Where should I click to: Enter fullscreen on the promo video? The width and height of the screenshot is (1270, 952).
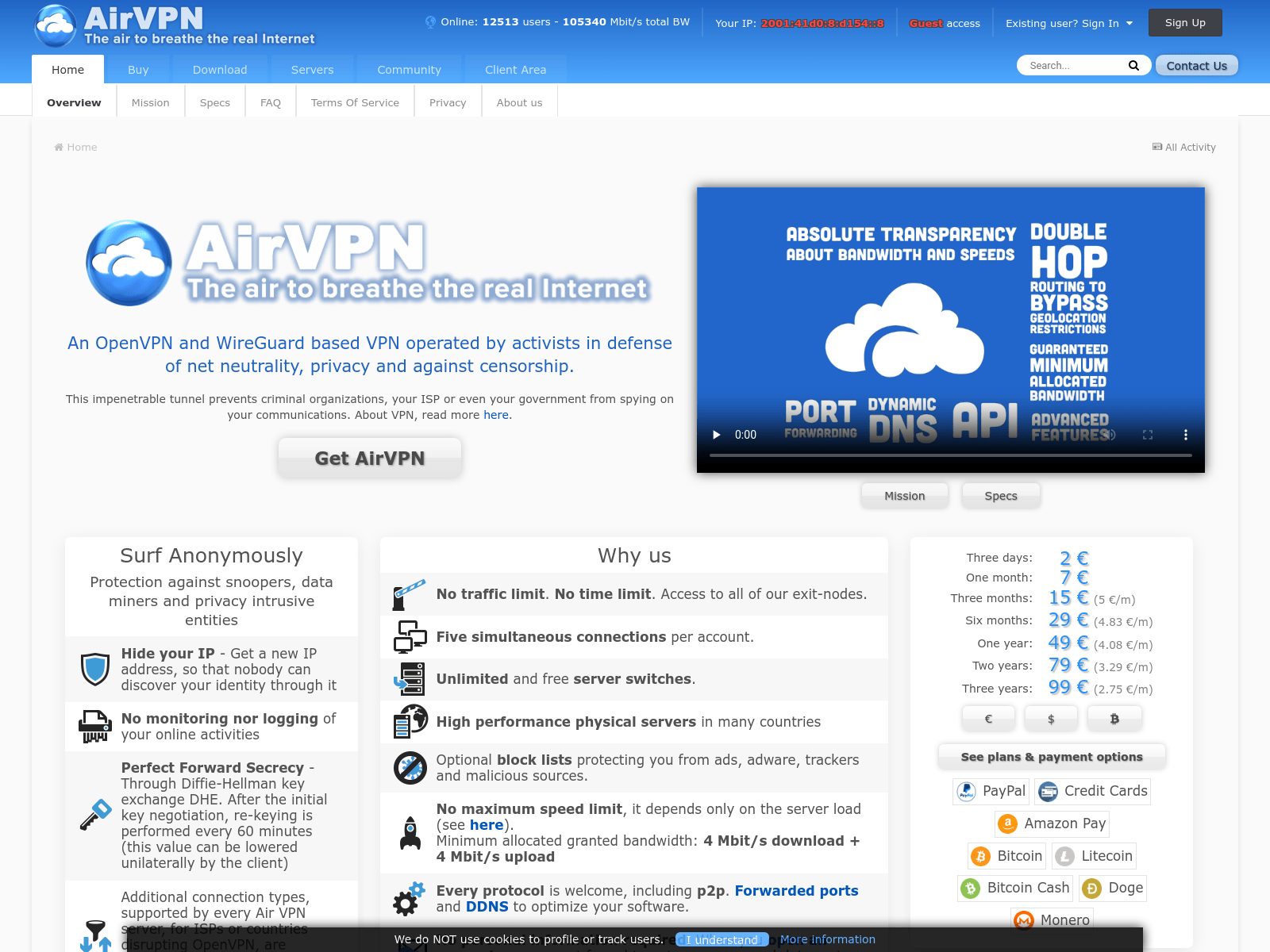point(1148,435)
